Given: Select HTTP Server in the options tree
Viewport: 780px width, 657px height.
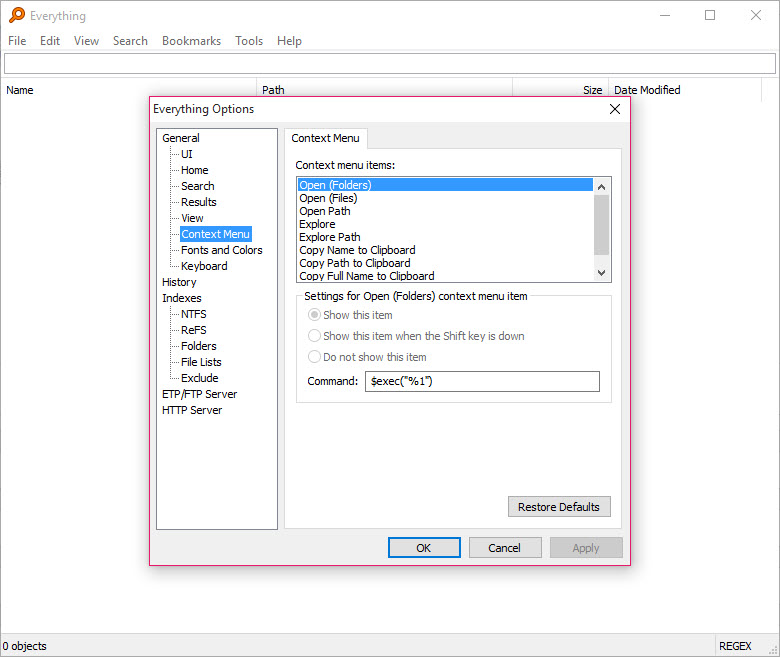Looking at the screenshot, I should coord(192,410).
